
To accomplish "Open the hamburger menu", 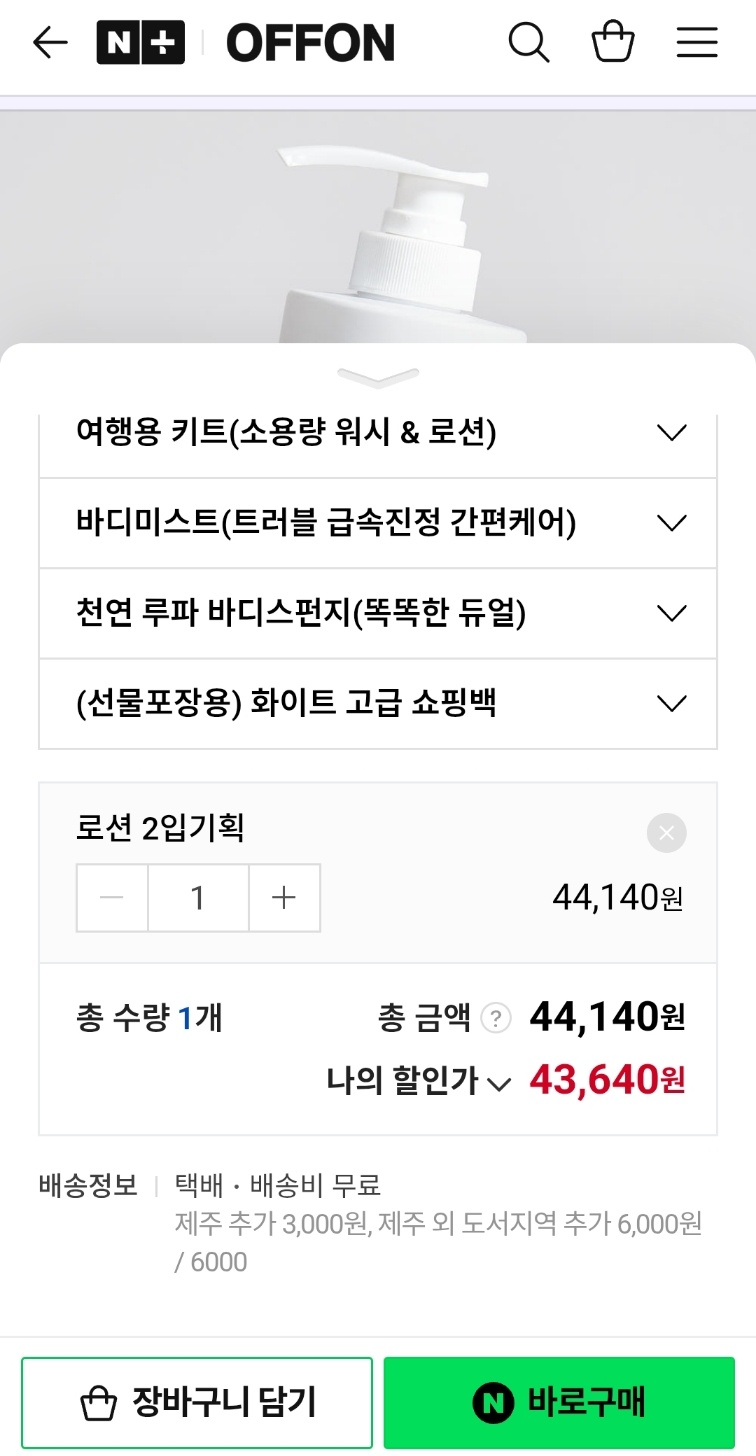I will [x=697, y=43].
